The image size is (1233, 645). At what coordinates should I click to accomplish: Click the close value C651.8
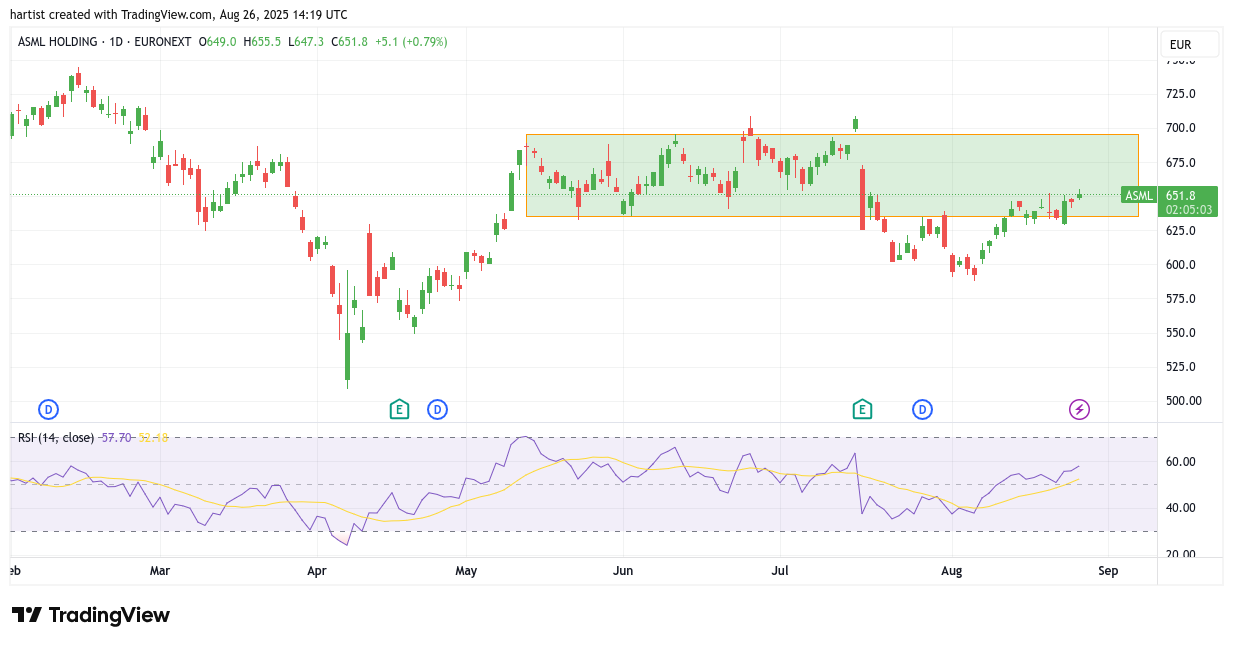350,42
